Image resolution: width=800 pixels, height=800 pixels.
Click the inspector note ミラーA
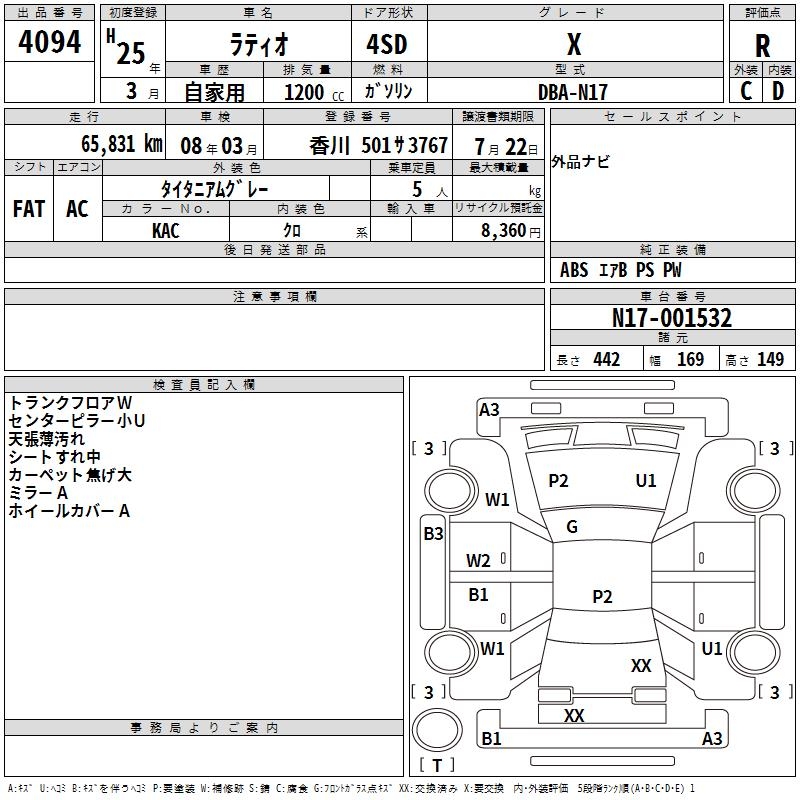[38, 492]
